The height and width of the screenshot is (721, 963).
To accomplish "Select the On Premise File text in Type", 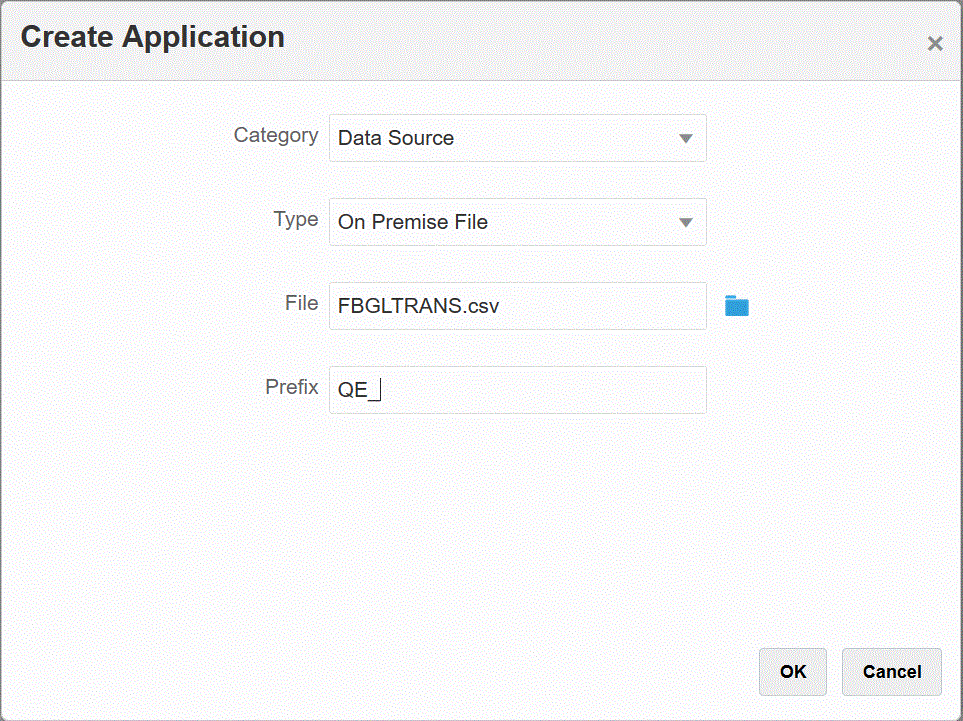I will [x=413, y=222].
